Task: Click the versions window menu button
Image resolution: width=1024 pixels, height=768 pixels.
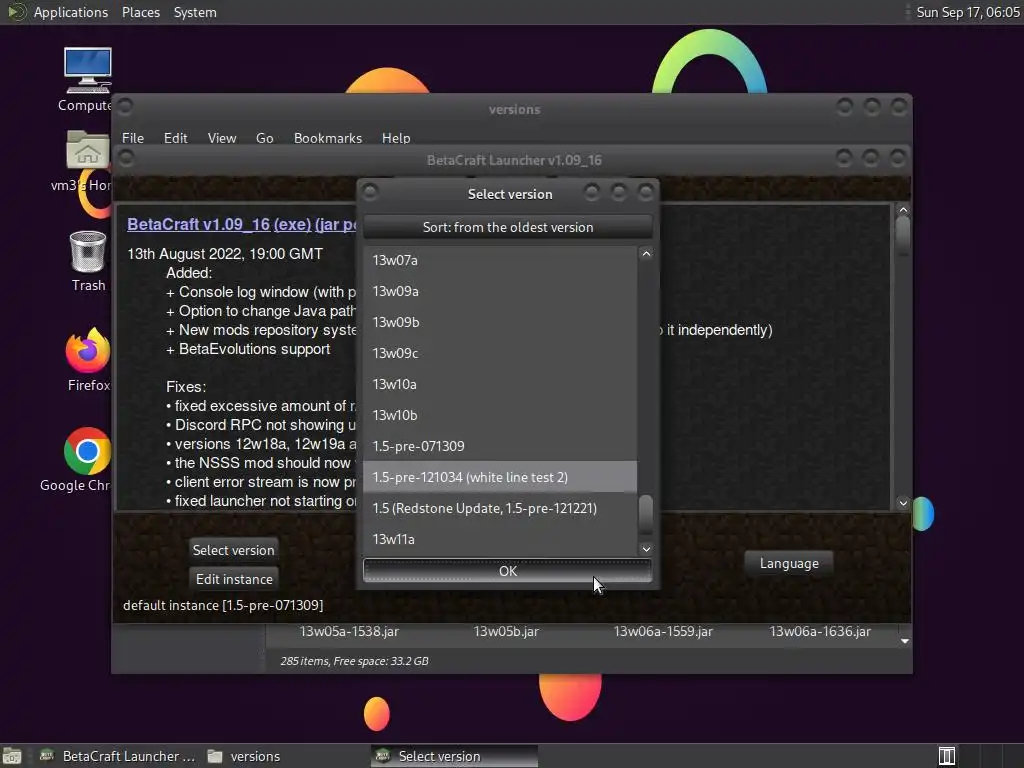Action: click(x=125, y=106)
